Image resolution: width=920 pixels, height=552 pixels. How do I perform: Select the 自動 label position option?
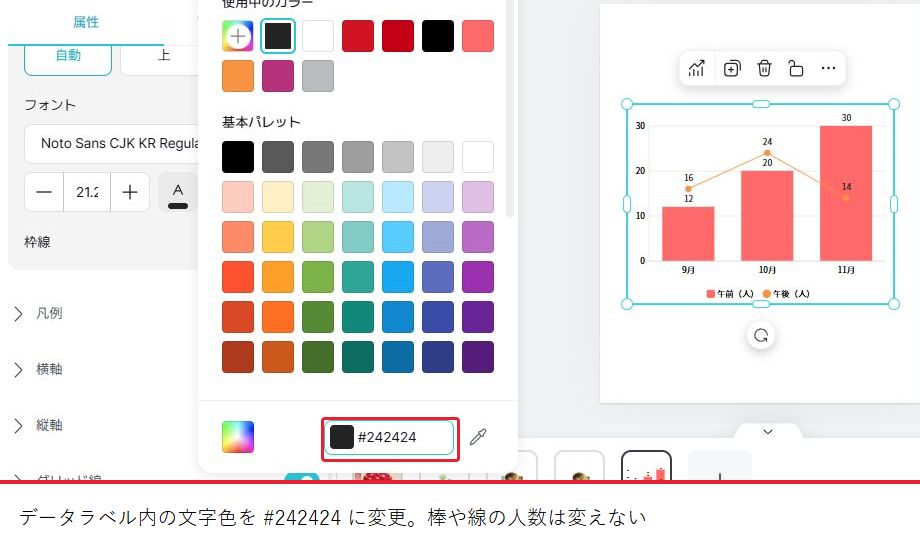point(68,57)
